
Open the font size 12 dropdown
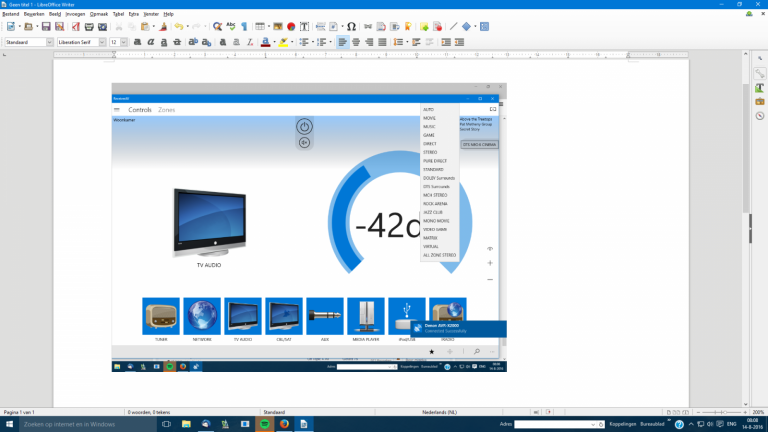tap(122, 42)
